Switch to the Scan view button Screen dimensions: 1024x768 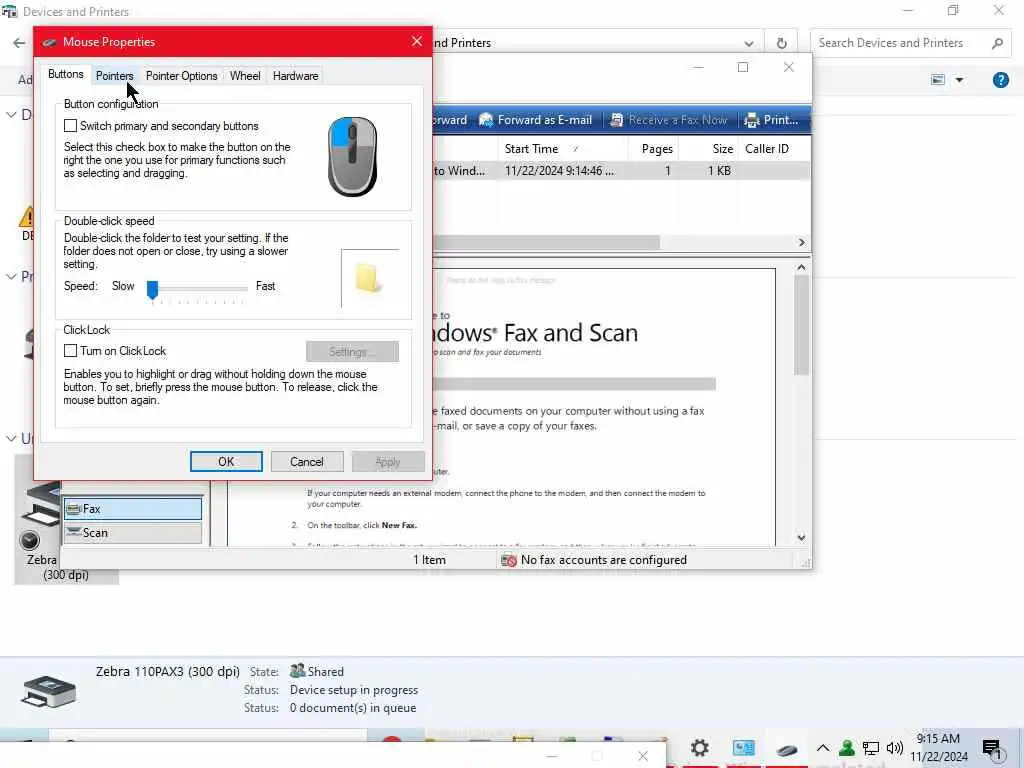133,533
